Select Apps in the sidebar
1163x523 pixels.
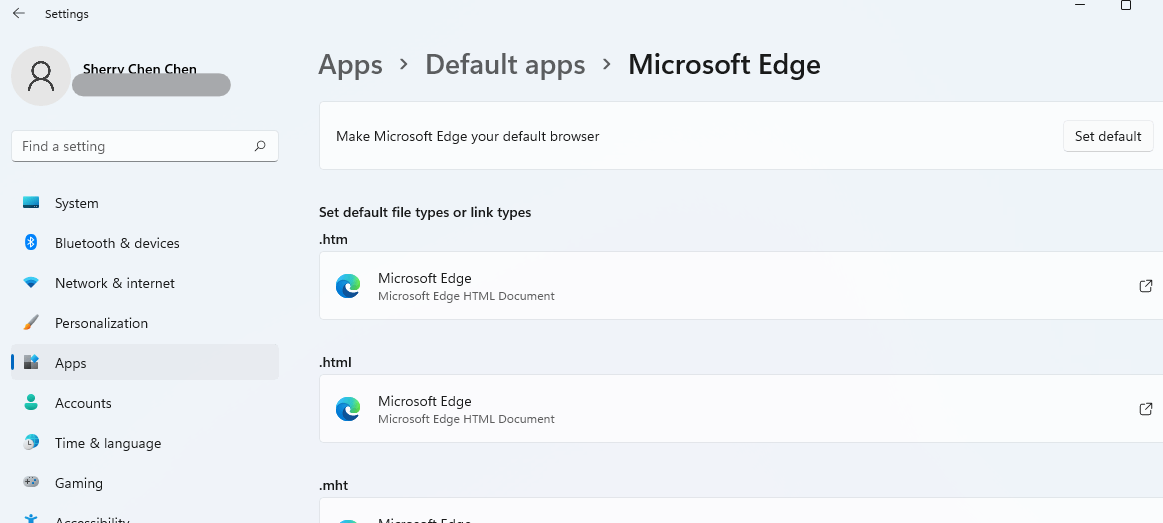pyautogui.click(x=70, y=363)
